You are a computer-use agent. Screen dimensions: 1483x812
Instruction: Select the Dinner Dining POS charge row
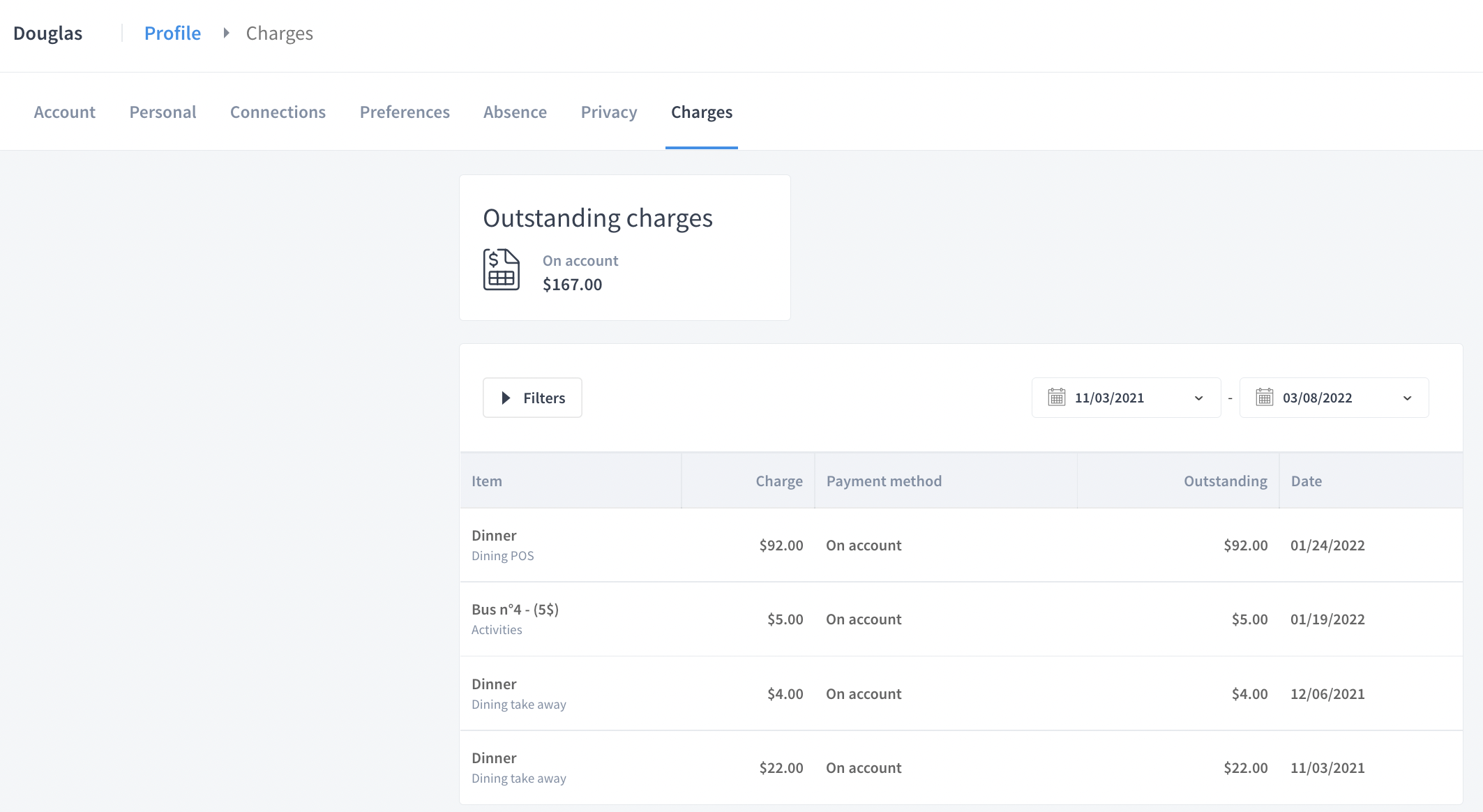[960, 545]
